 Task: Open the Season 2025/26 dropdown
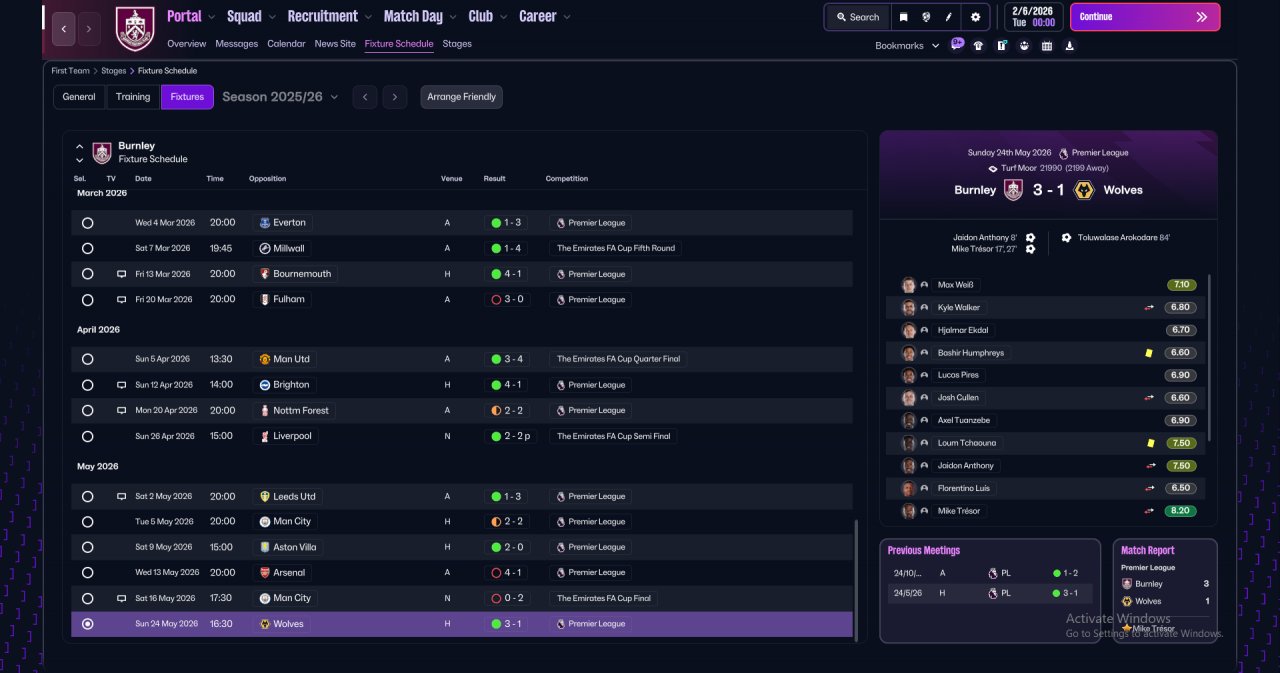(x=280, y=97)
